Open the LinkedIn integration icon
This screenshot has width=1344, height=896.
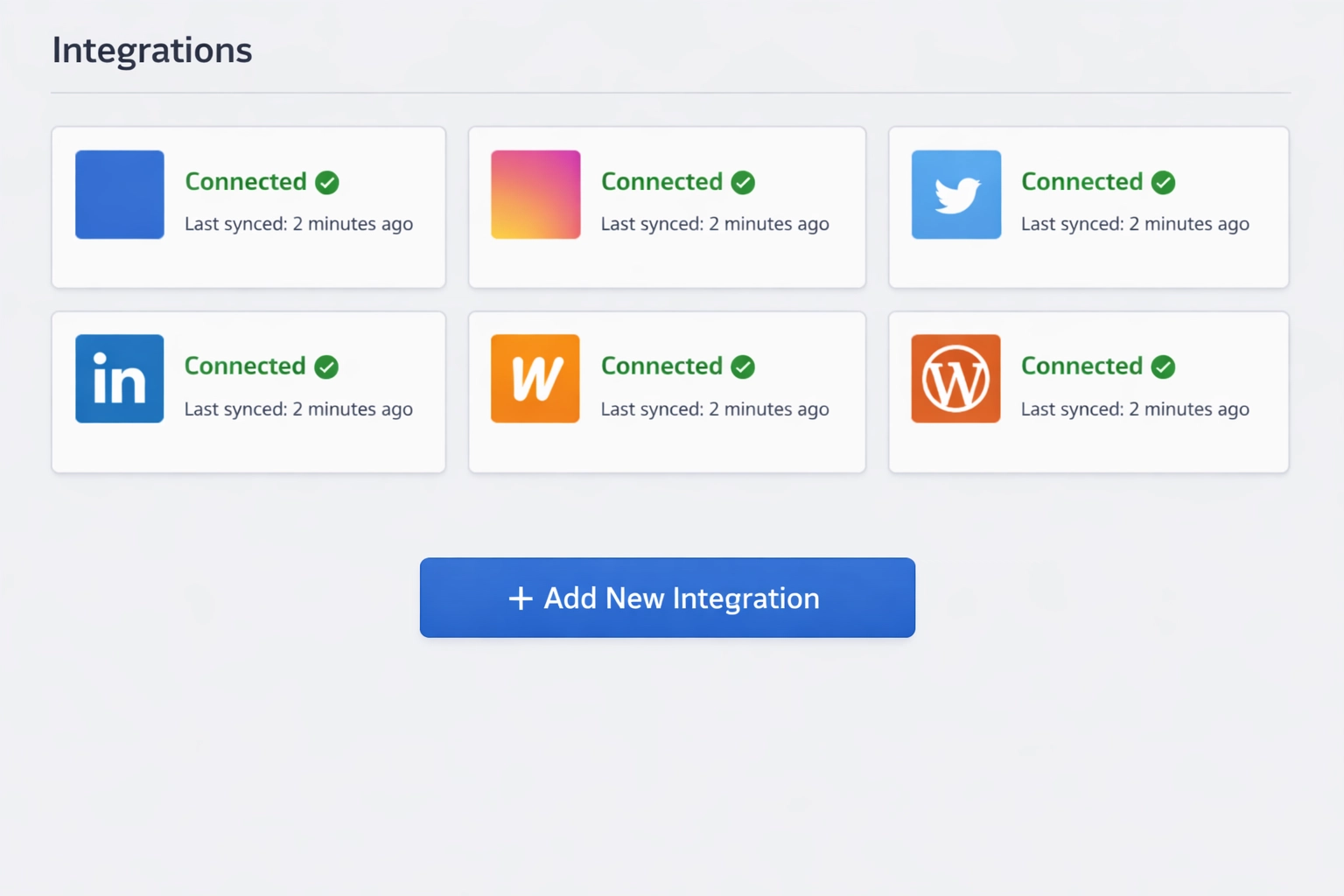tap(120, 379)
